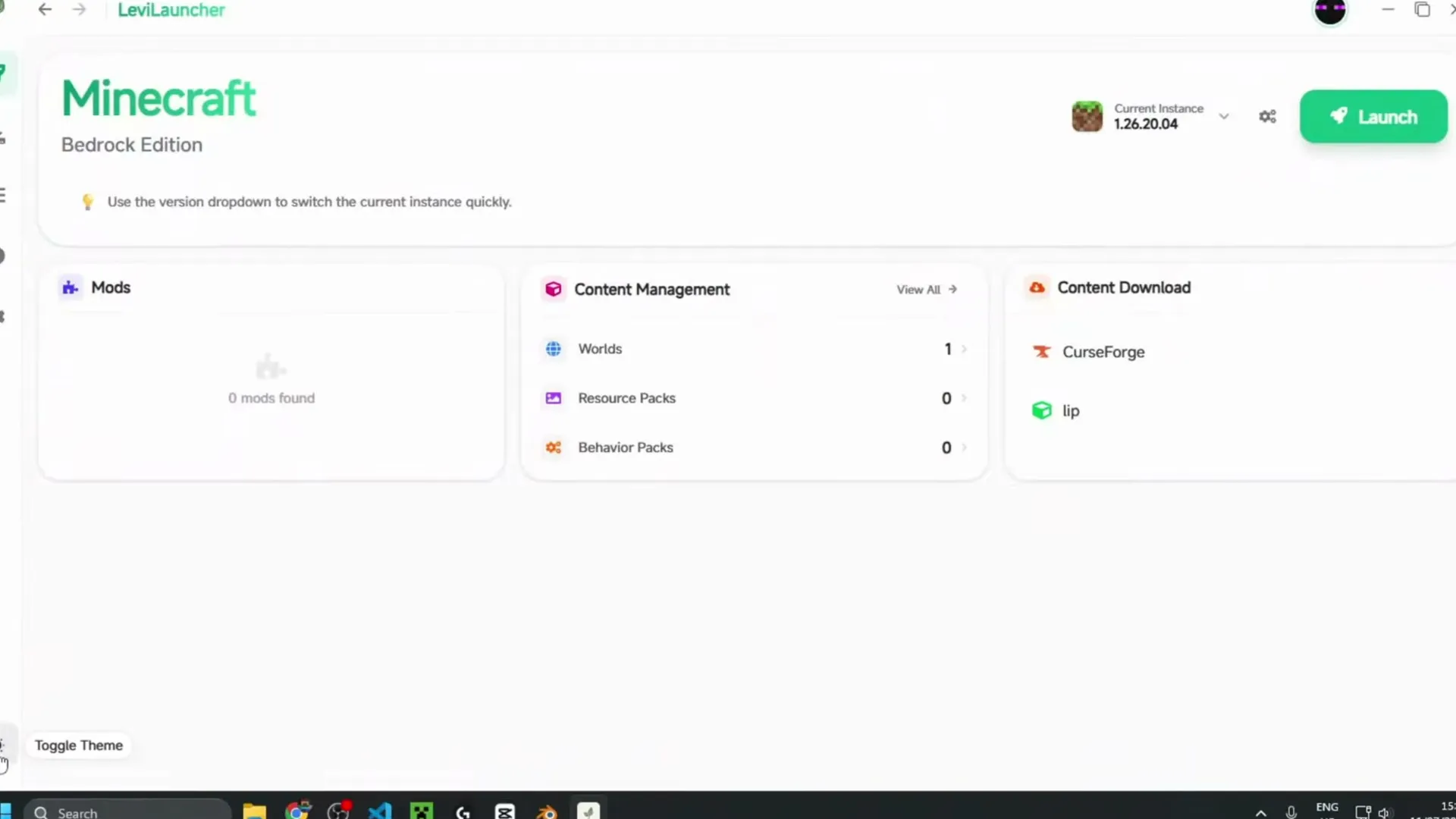Open the Worlds row
This screenshot has height=819, width=1456.
point(755,349)
